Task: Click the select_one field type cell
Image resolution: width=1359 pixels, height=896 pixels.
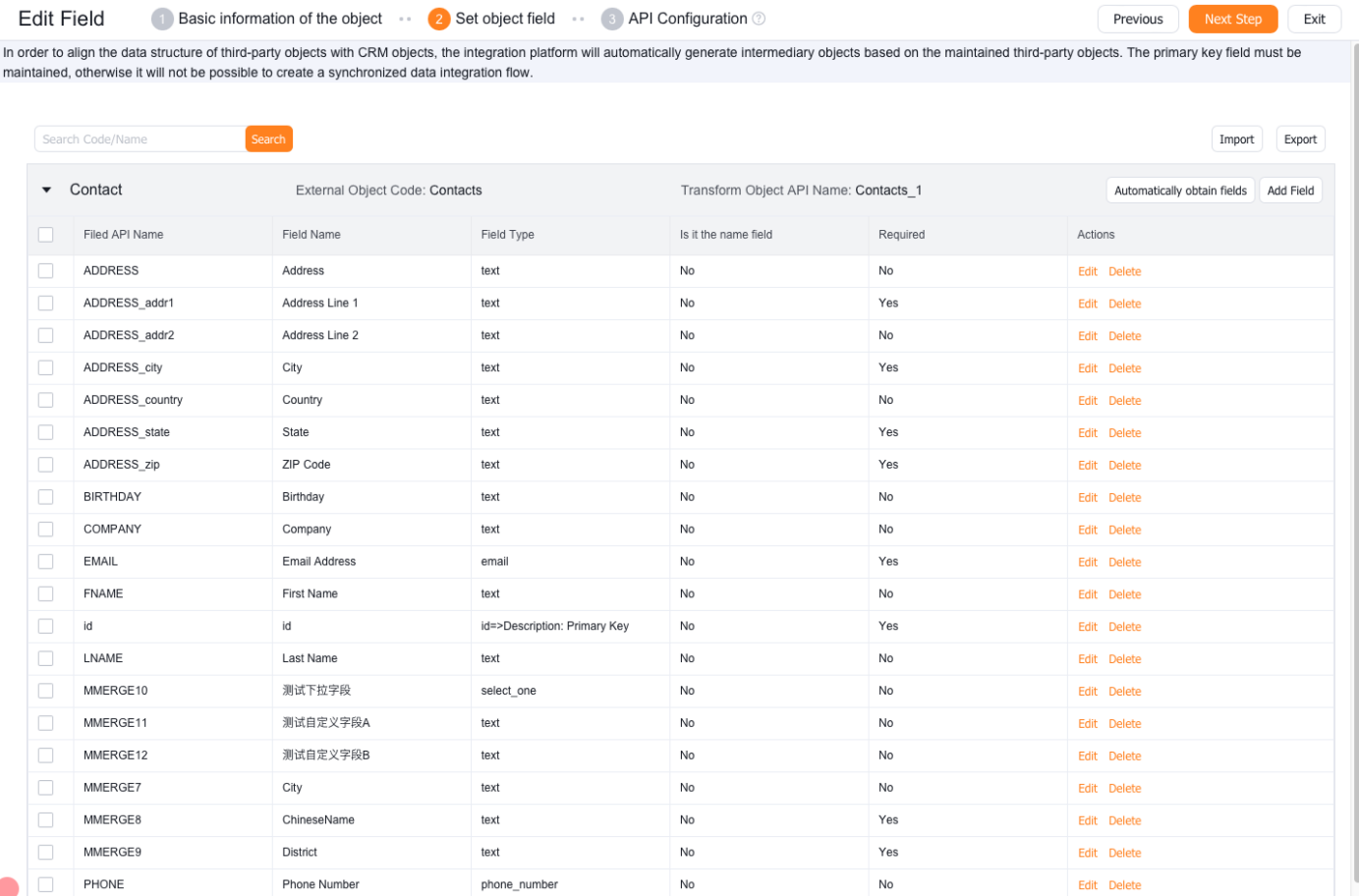Action: [x=508, y=691]
